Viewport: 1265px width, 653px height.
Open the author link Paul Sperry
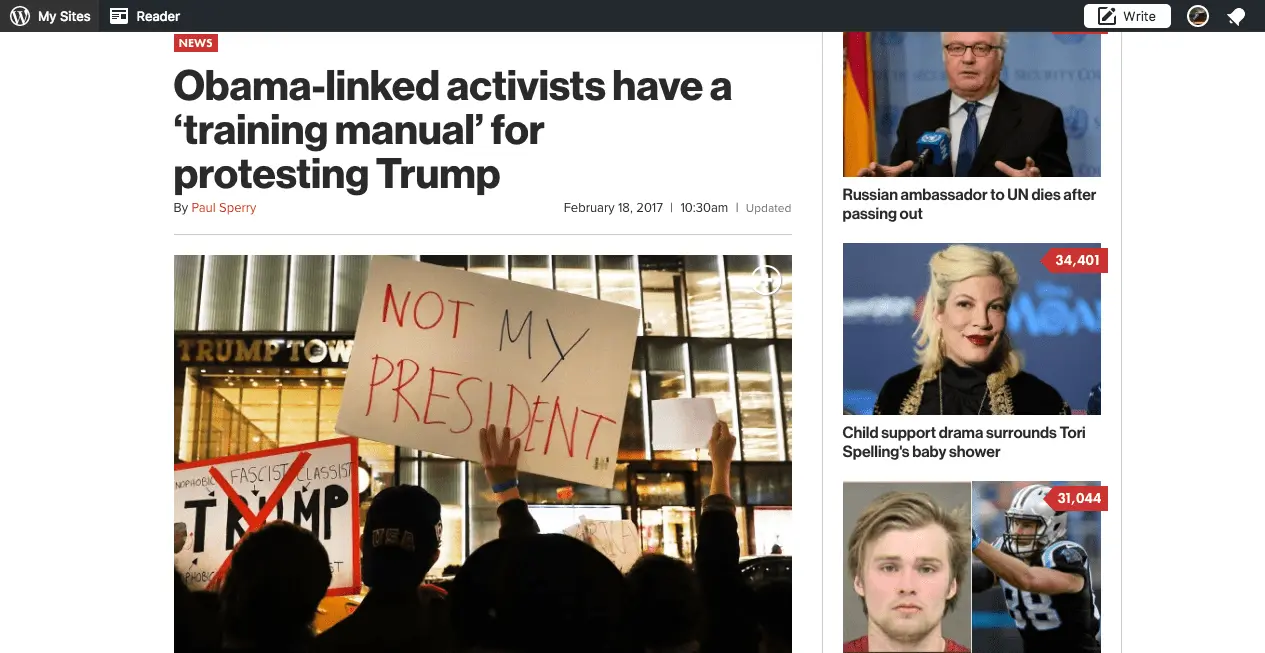224,208
